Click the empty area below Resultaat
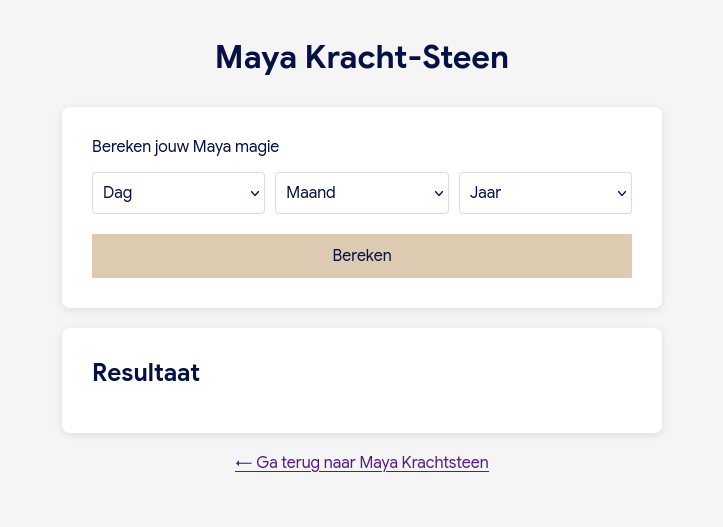Image resolution: width=723 pixels, height=527 pixels. point(362,410)
